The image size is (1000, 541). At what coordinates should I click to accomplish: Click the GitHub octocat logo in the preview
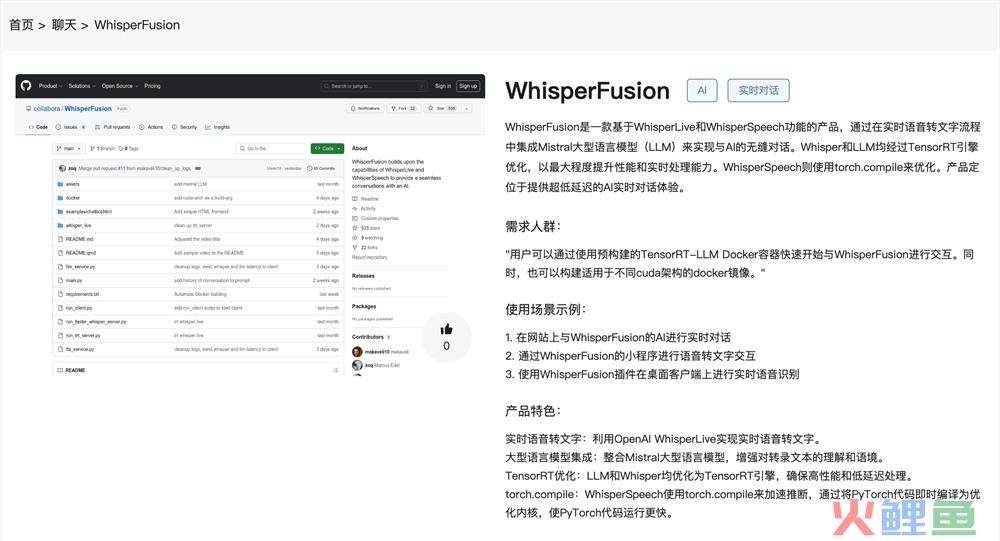click(26, 85)
